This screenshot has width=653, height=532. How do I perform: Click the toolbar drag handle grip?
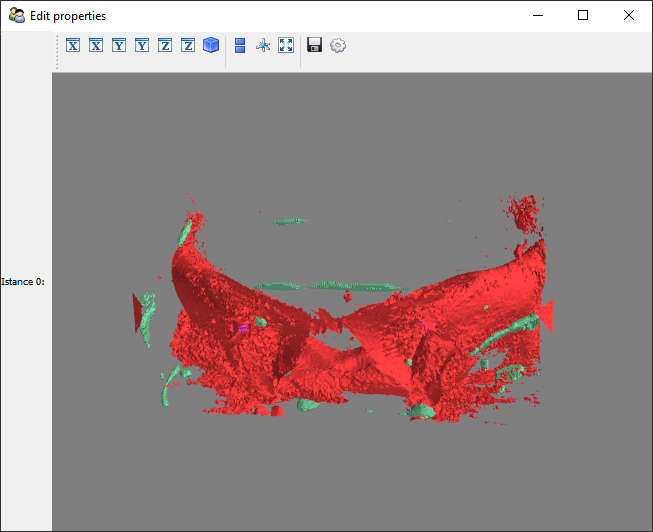pos(57,52)
